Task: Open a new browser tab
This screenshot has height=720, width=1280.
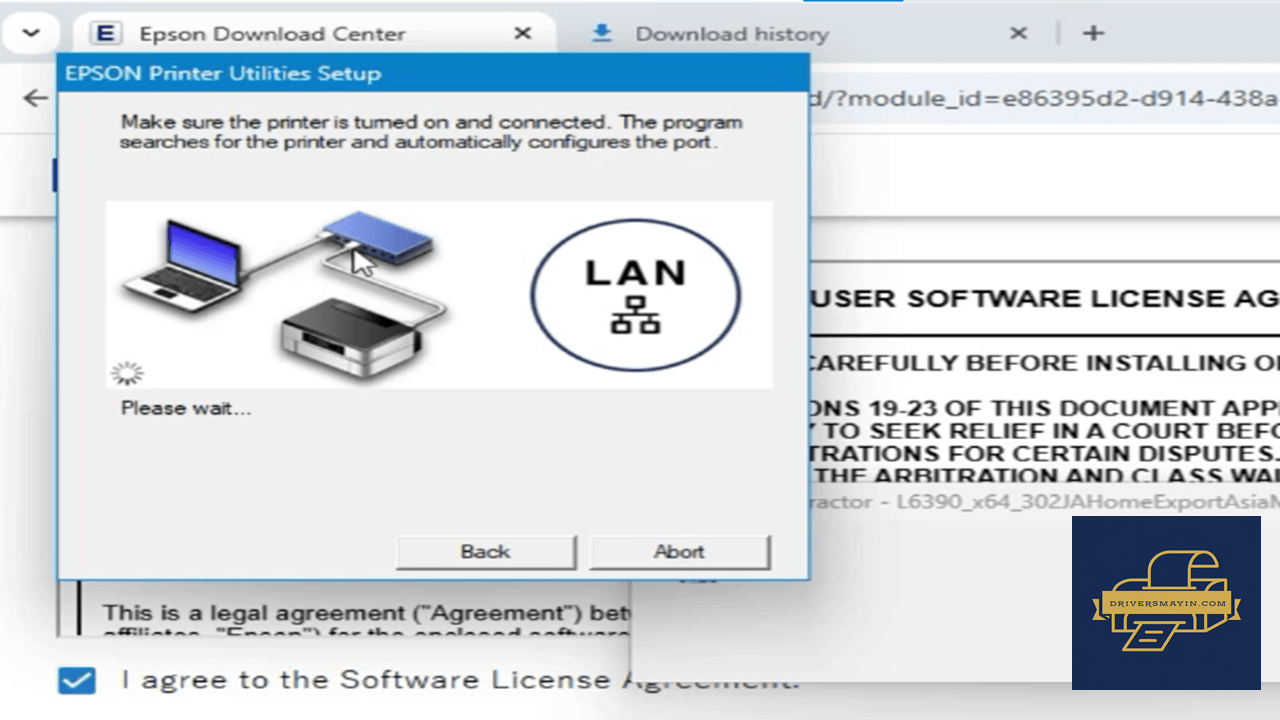Action: point(1093,34)
